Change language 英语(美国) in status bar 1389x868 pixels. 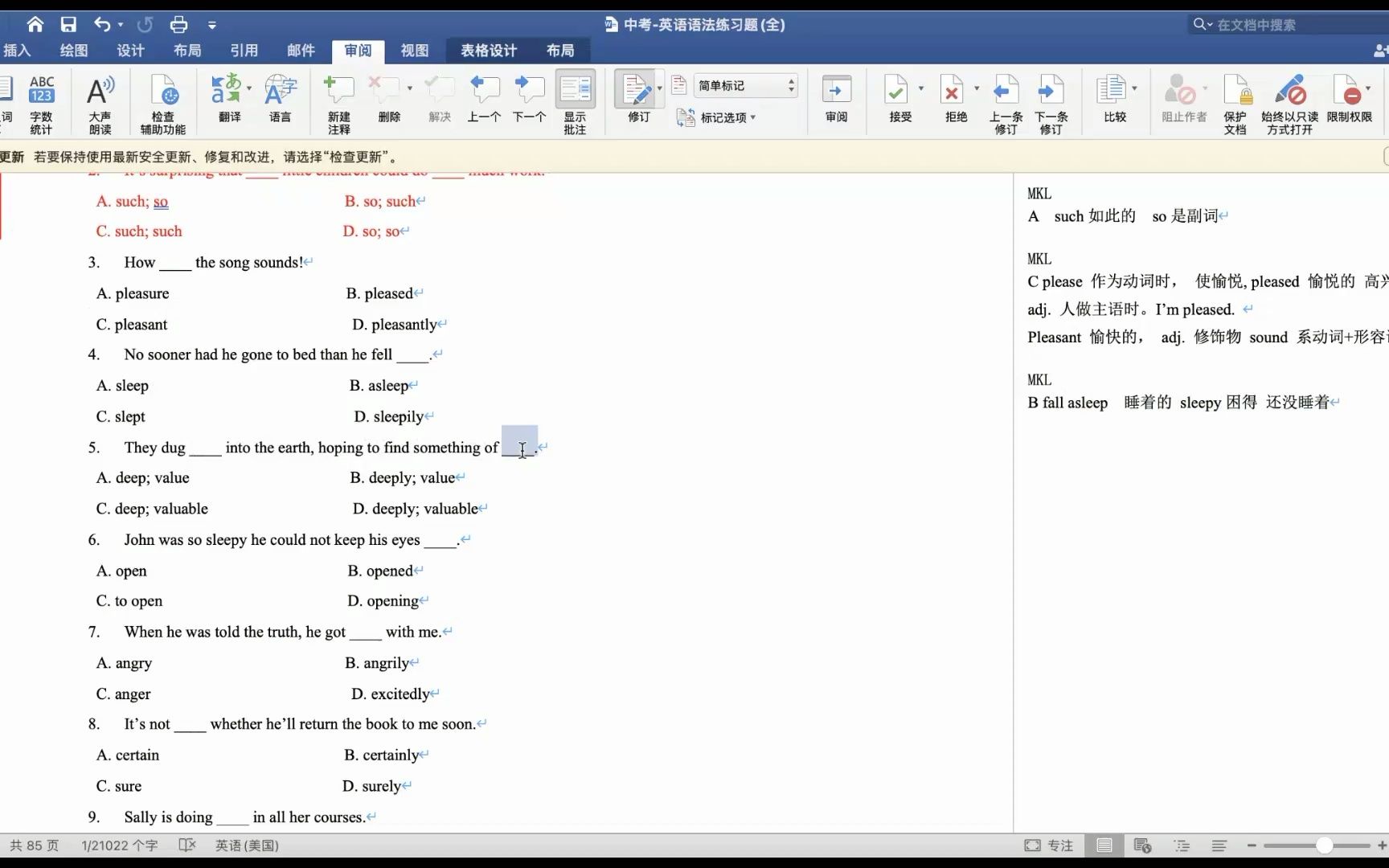point(247,845)
